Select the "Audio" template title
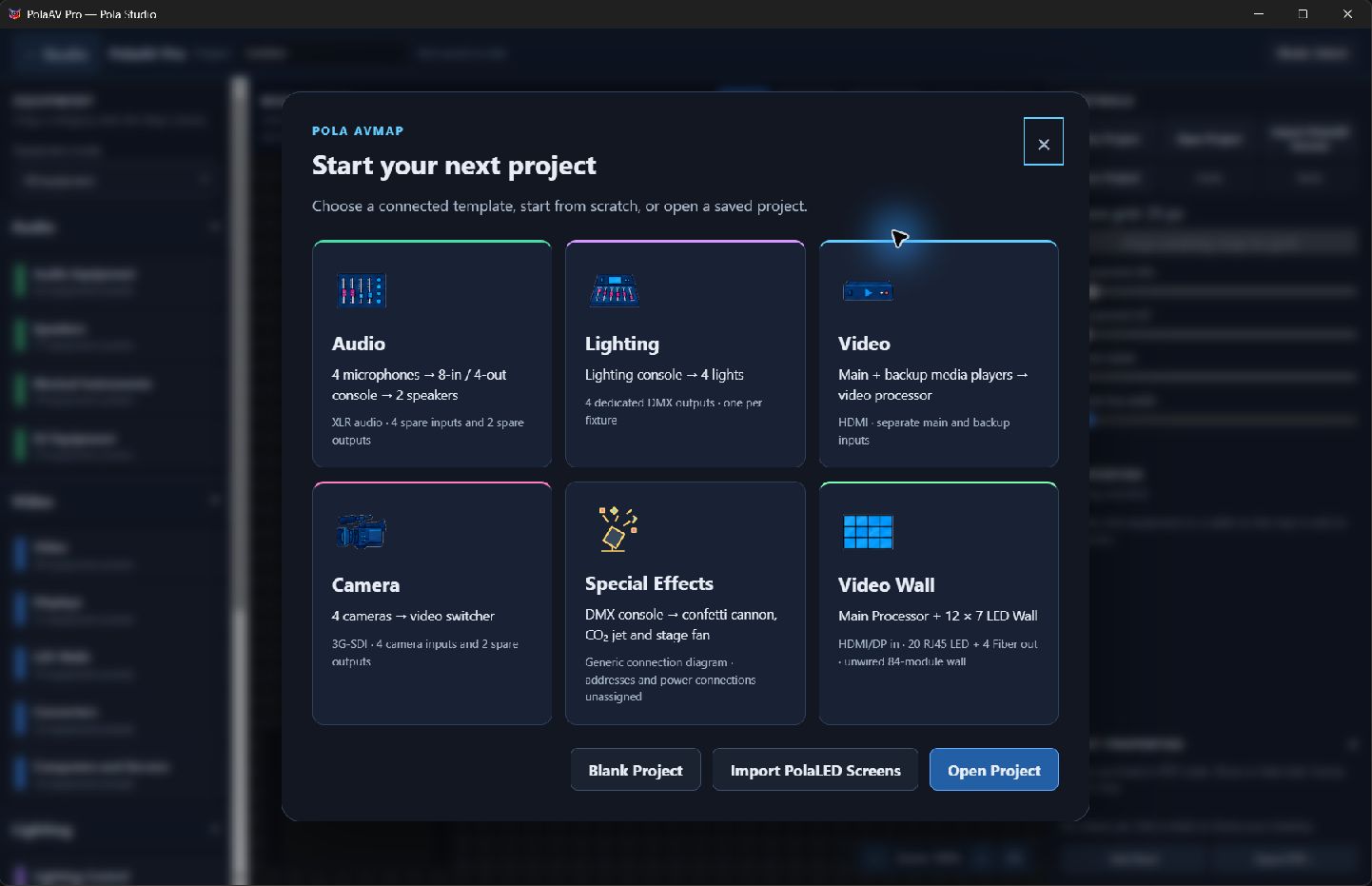This screenshot has height=886, width=1372. point(359,344)
